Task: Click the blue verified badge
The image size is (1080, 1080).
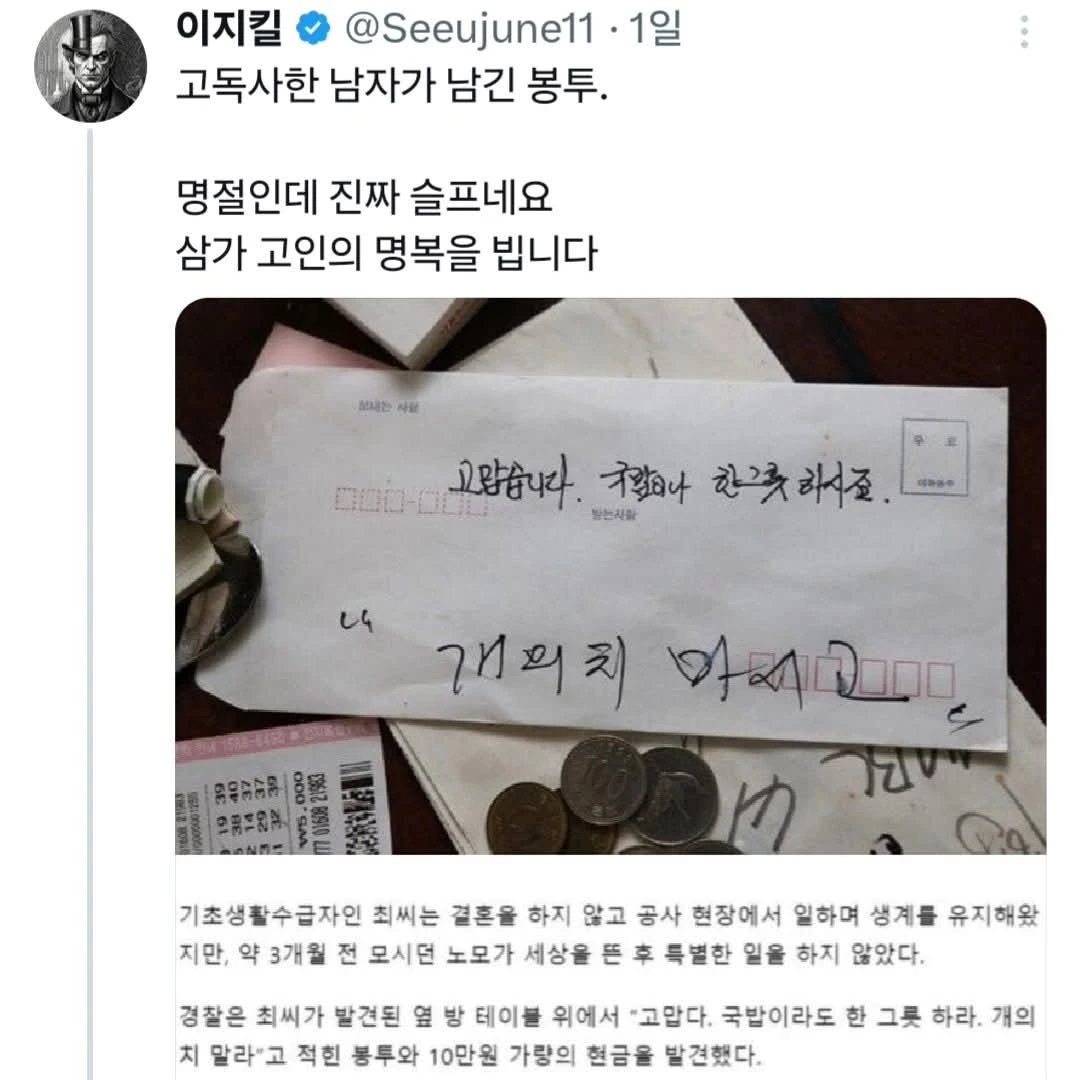Action: (x=313, y=29)
